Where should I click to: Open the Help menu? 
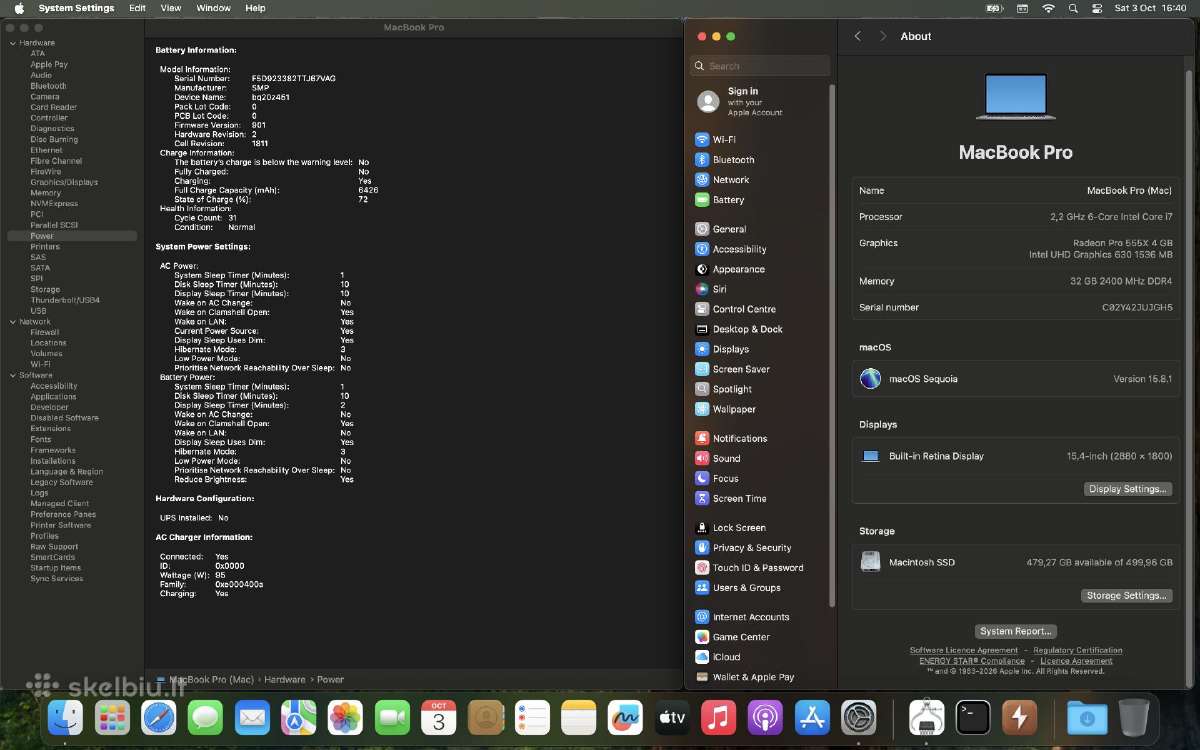[255, 8]
